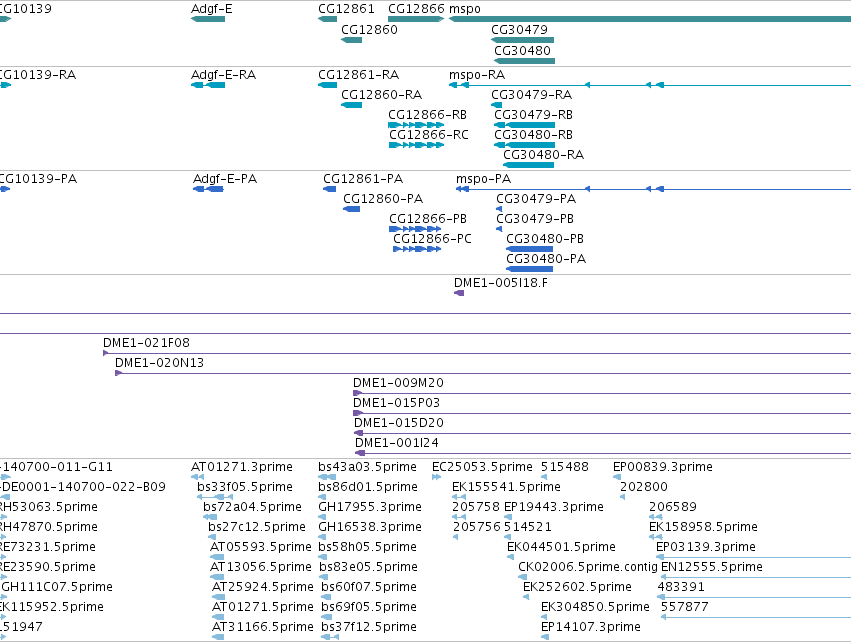Viewport: 851px width, 642px height.
Task: Click the mspo-RA transcript label
Action: coord(477,74)
